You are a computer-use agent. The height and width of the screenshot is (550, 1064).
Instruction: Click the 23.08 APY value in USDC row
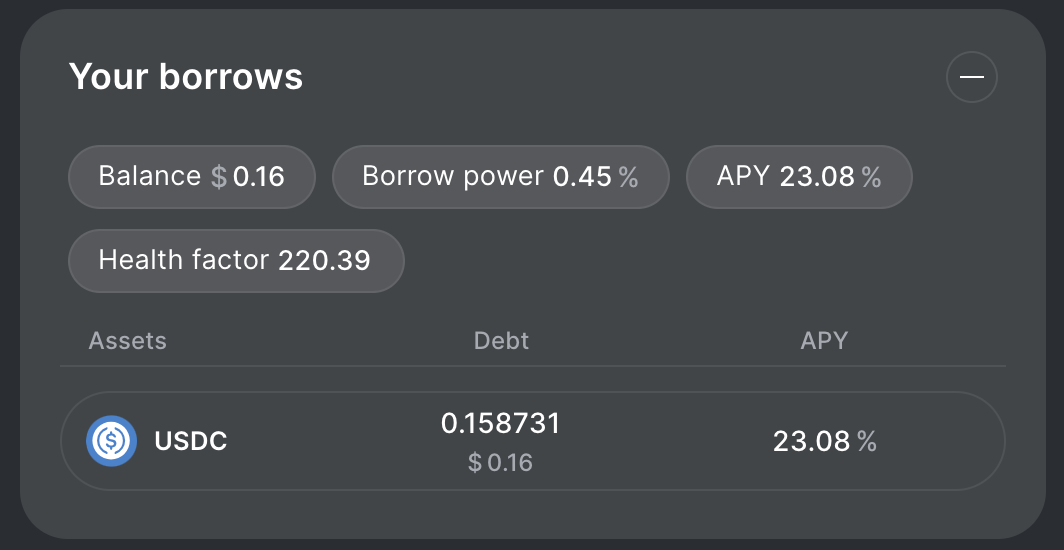[x=811, y=441]
